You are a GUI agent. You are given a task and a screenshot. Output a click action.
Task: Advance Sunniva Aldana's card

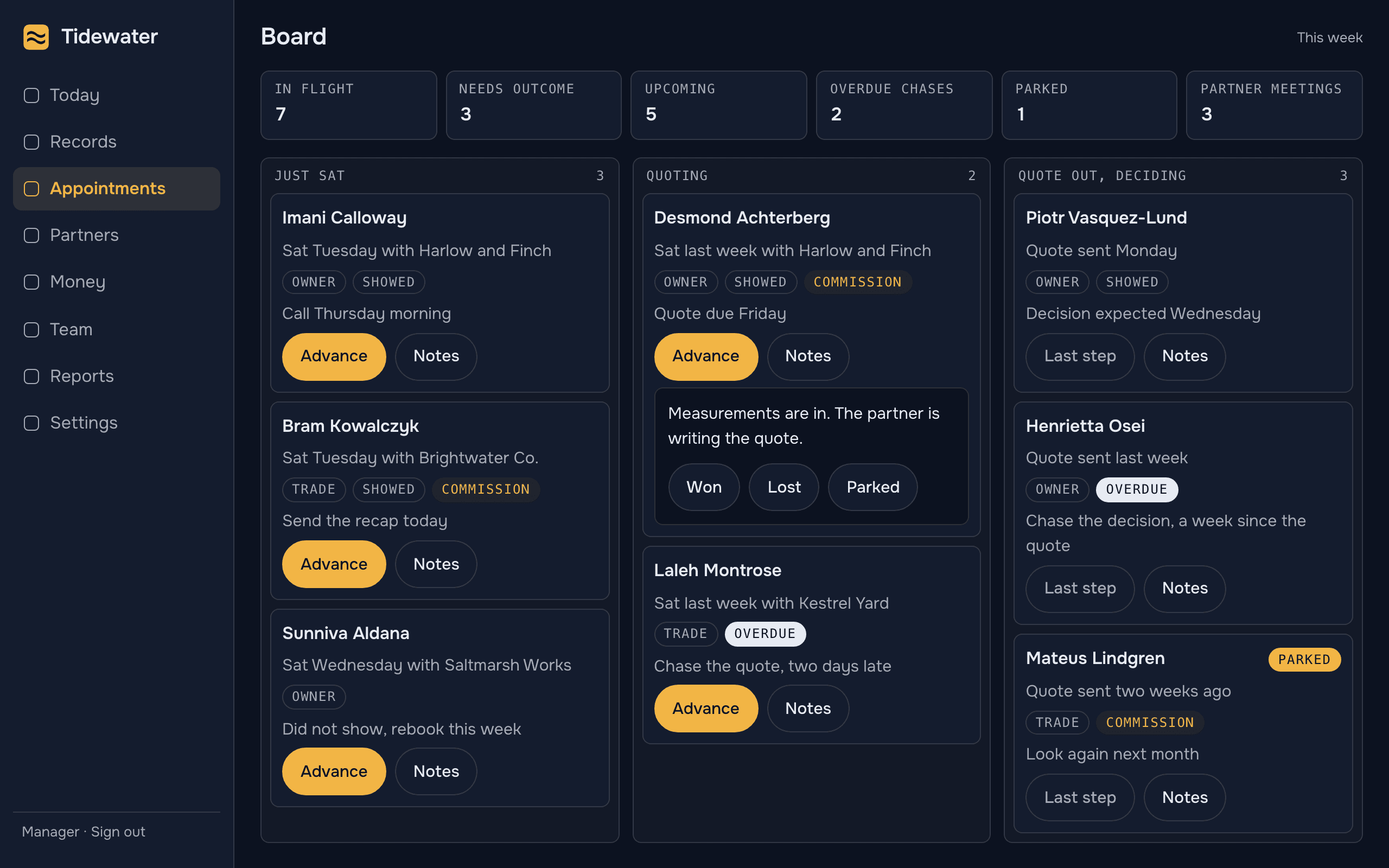(x=334, y=771)
